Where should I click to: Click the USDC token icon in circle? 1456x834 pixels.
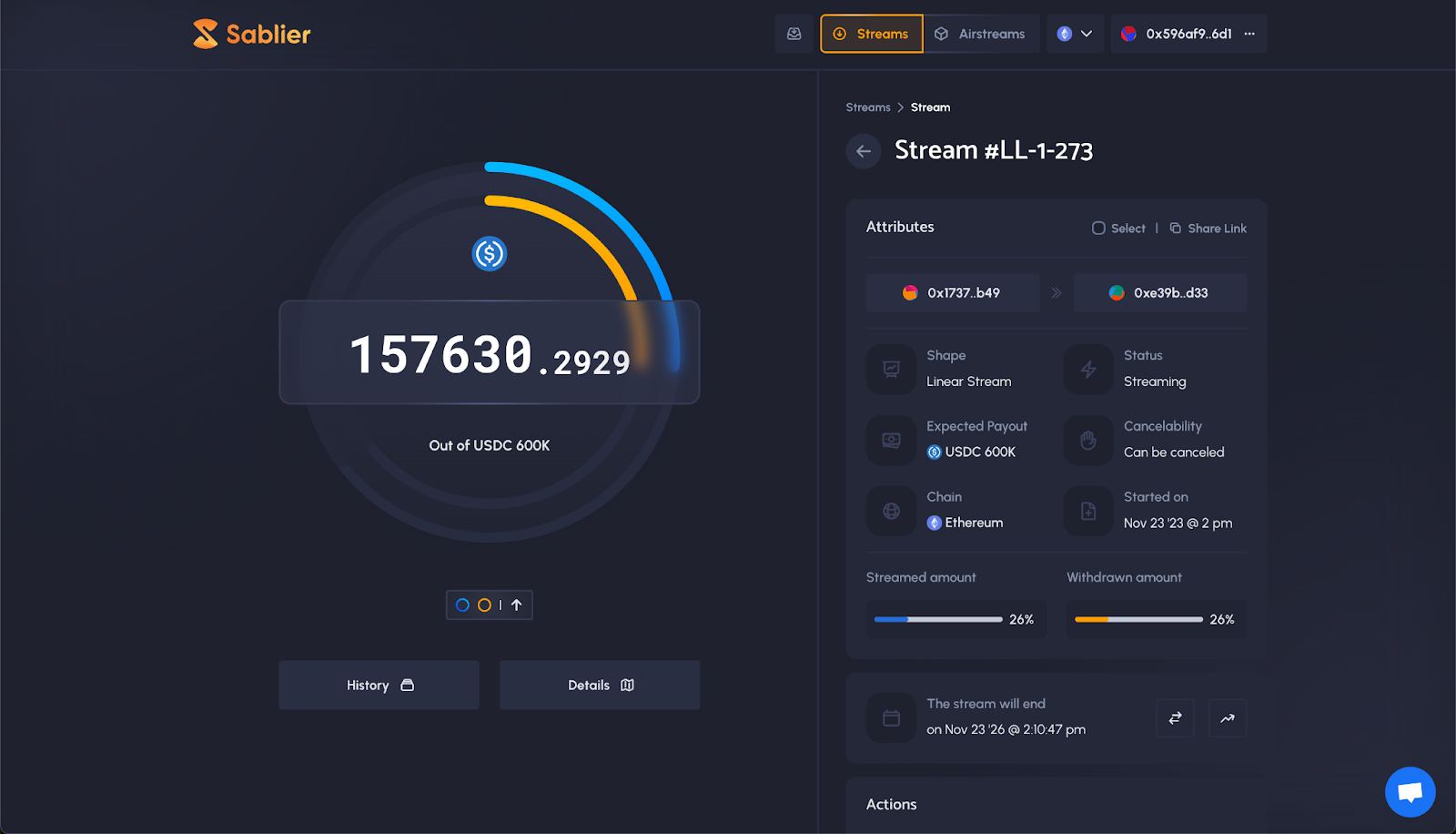(x=490, y=254)
